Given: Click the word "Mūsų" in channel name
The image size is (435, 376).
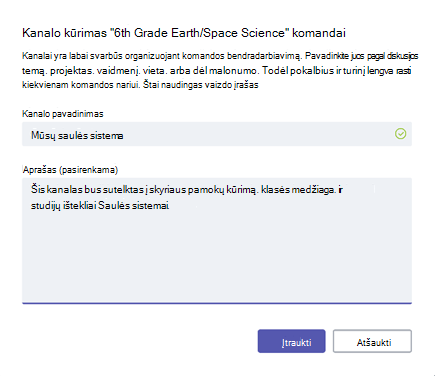Looking at the screenshot, I should click(x=43, y=135).
